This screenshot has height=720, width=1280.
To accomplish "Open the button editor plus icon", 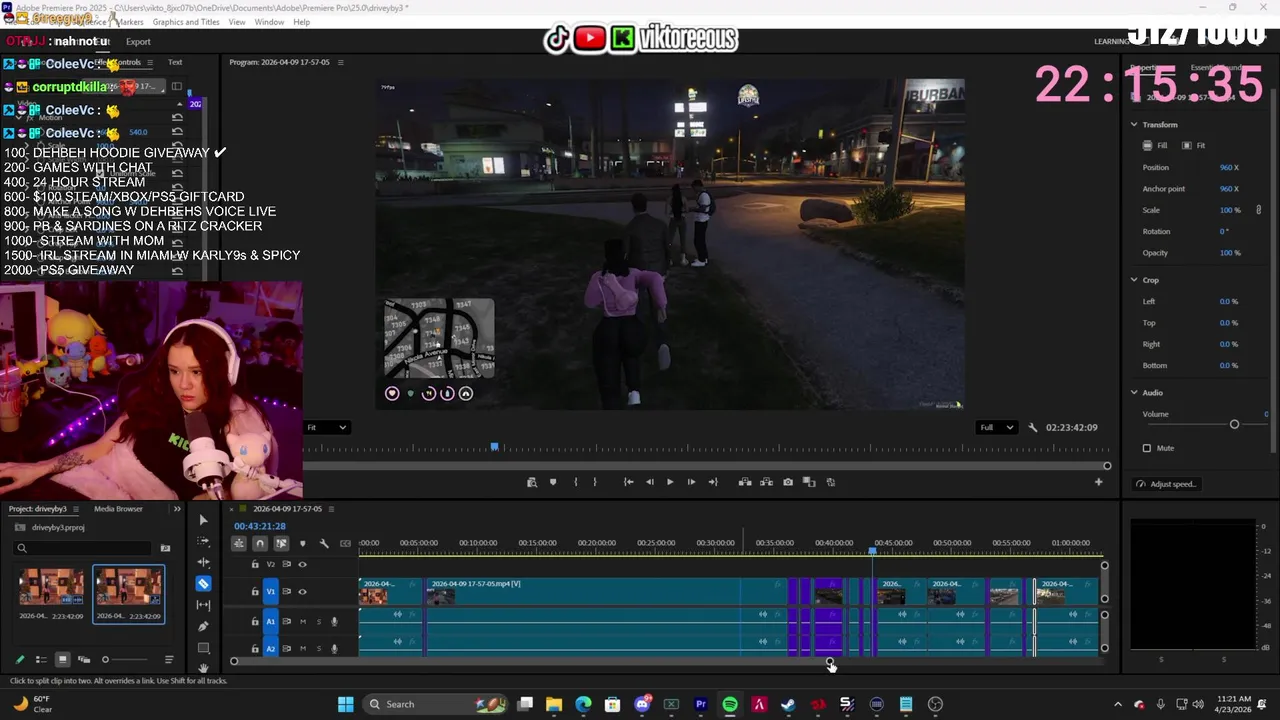I will click(x=1098, y=482).
